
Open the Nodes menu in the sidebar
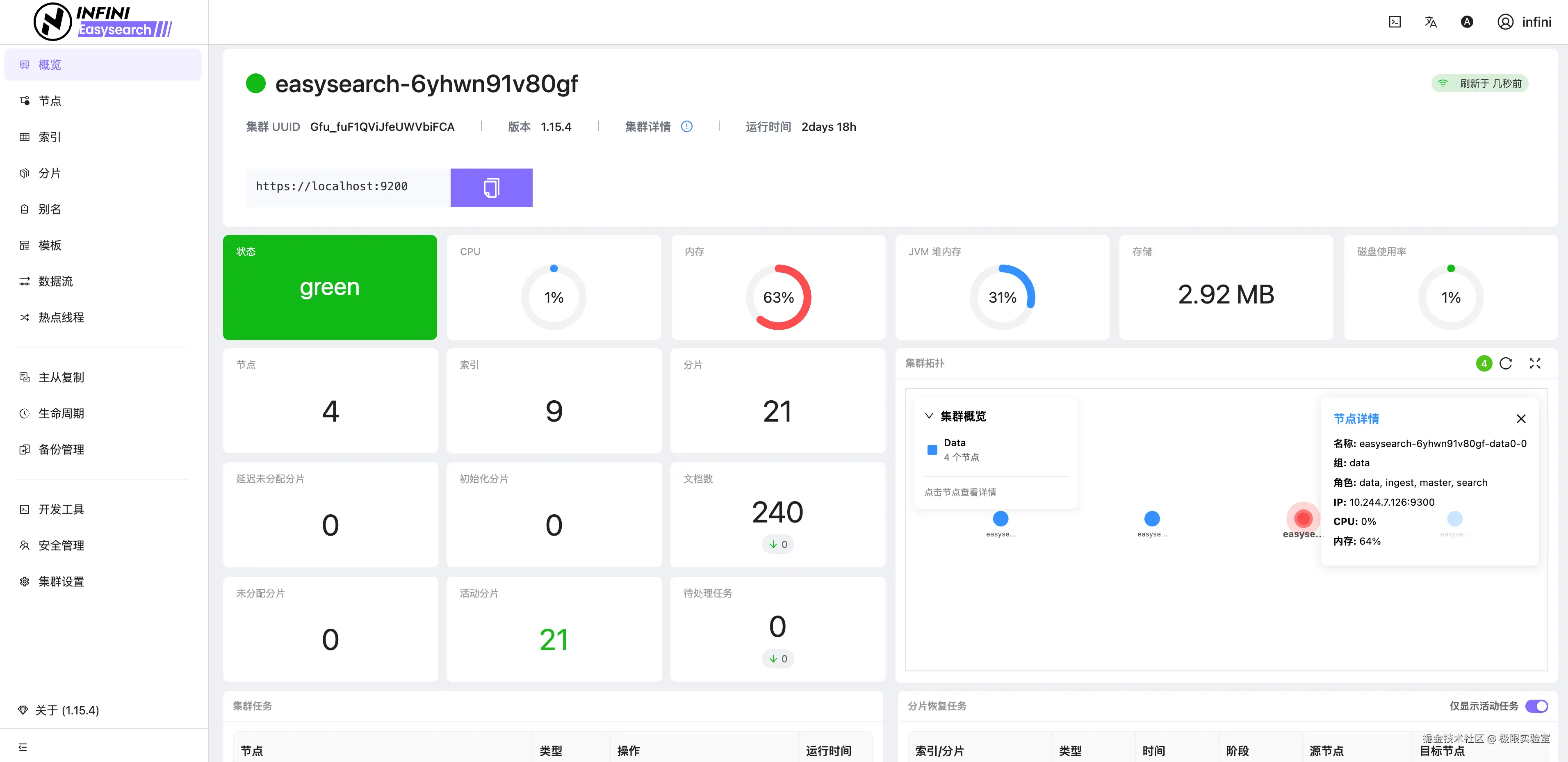[x=50, y=101]
